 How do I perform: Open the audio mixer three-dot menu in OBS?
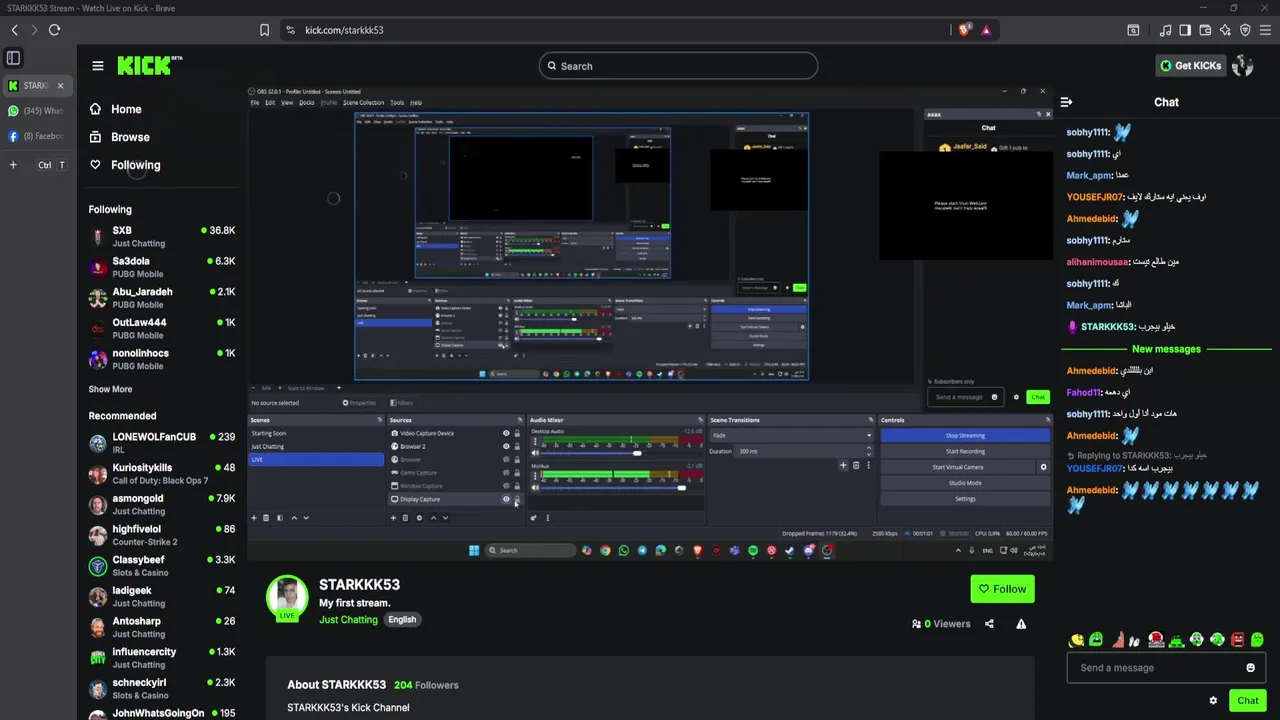pos(547,518)
